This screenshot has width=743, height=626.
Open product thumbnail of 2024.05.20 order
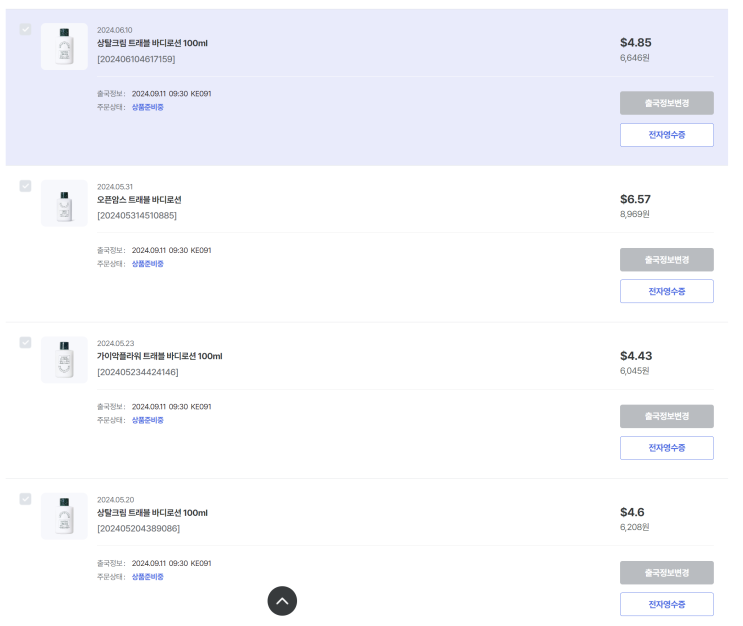pyautogui.click(x=64, y=516)
